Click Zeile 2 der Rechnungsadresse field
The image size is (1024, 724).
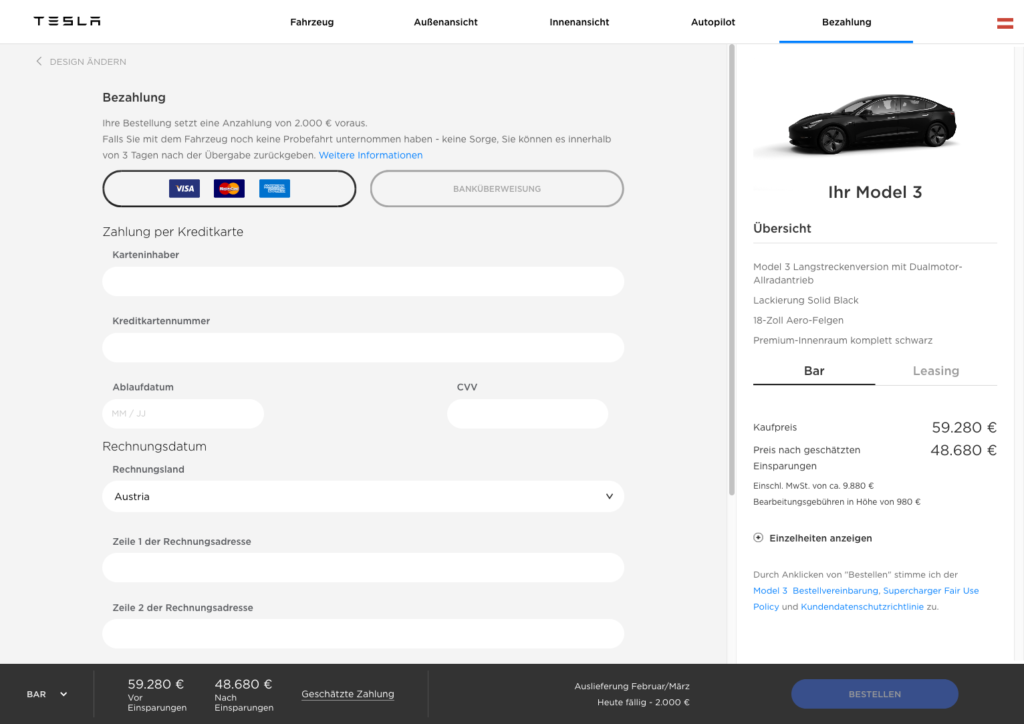(363, 633)
